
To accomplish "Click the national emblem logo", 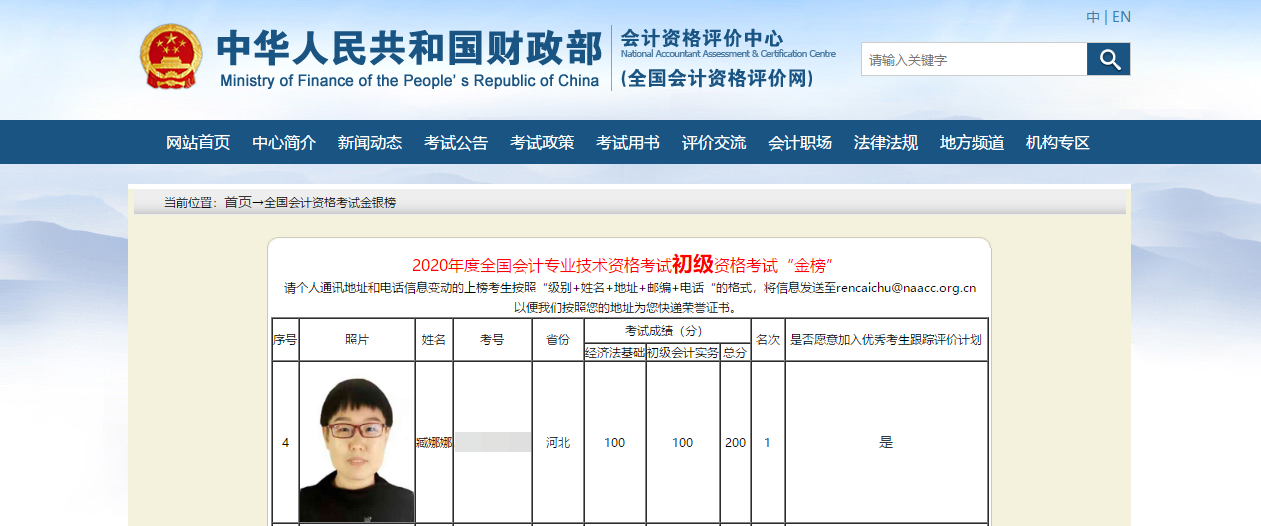I will click(x=170, y=57).
